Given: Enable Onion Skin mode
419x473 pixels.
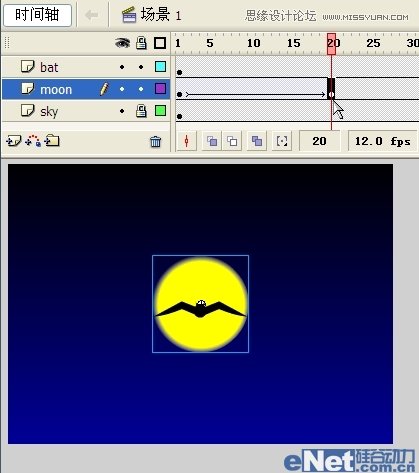Looking at the screenshot, I should 212,141.
